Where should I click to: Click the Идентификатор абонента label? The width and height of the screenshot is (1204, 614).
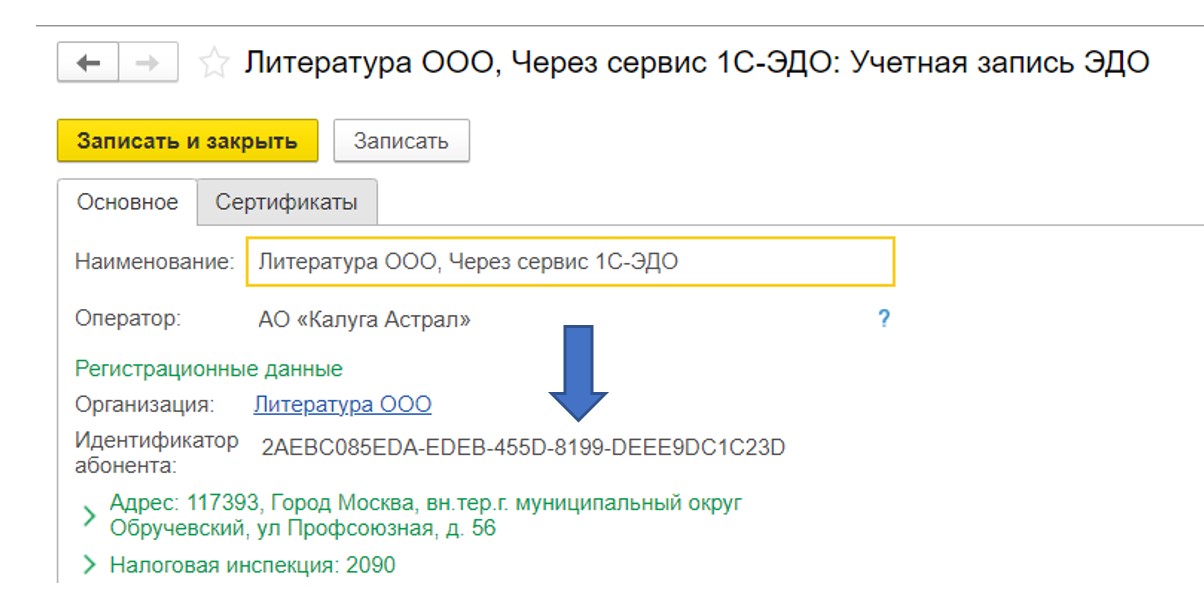(x=157, y=452)
